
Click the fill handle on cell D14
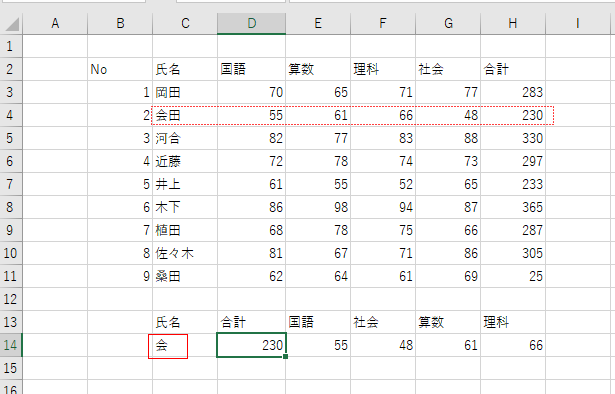tap(286, 356)
